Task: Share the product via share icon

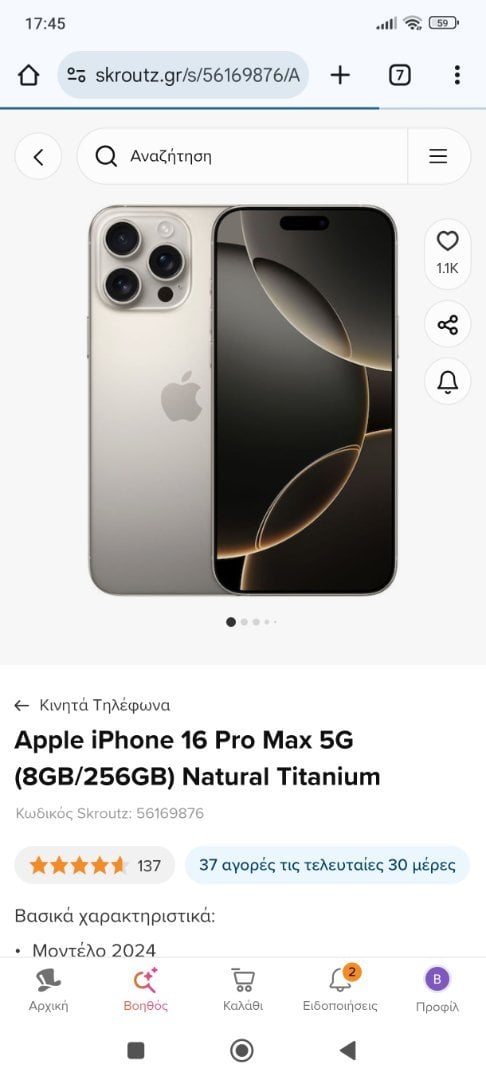Action: click(447, 324)
